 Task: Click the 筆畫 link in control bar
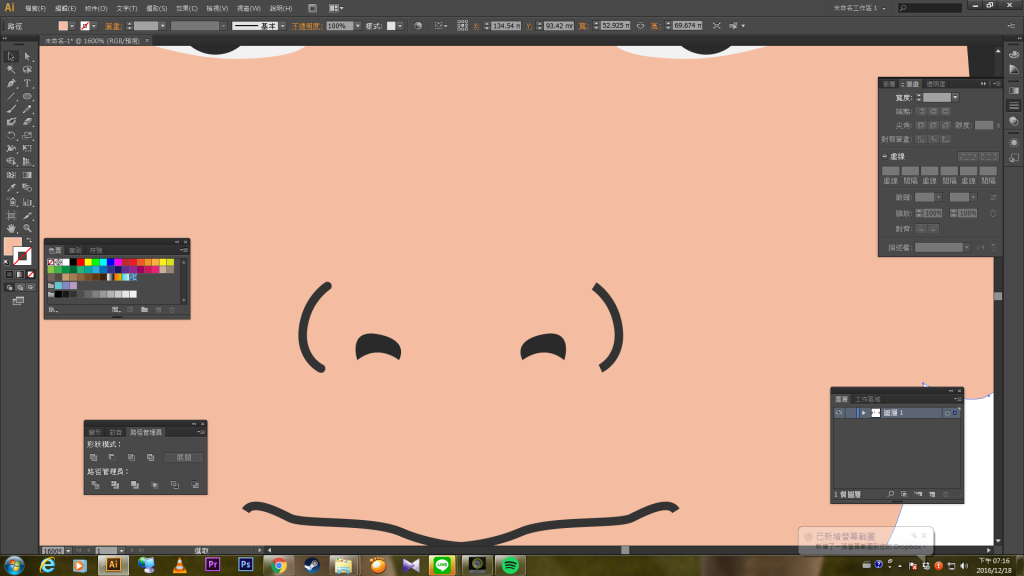point(113,26)
